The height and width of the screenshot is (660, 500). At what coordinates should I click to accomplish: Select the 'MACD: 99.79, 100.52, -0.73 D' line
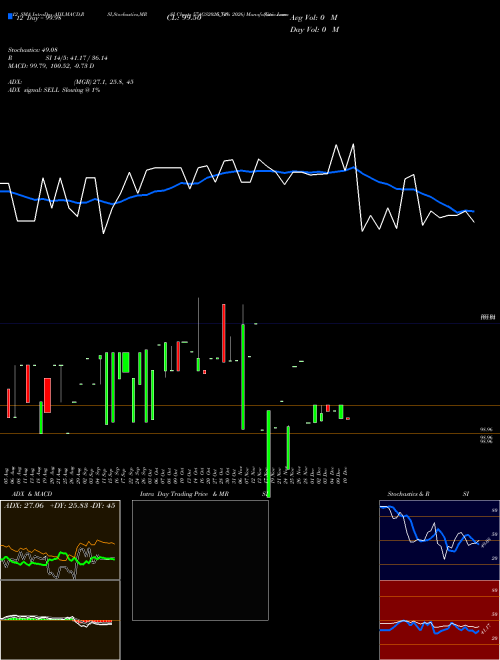tap(51, 66)
